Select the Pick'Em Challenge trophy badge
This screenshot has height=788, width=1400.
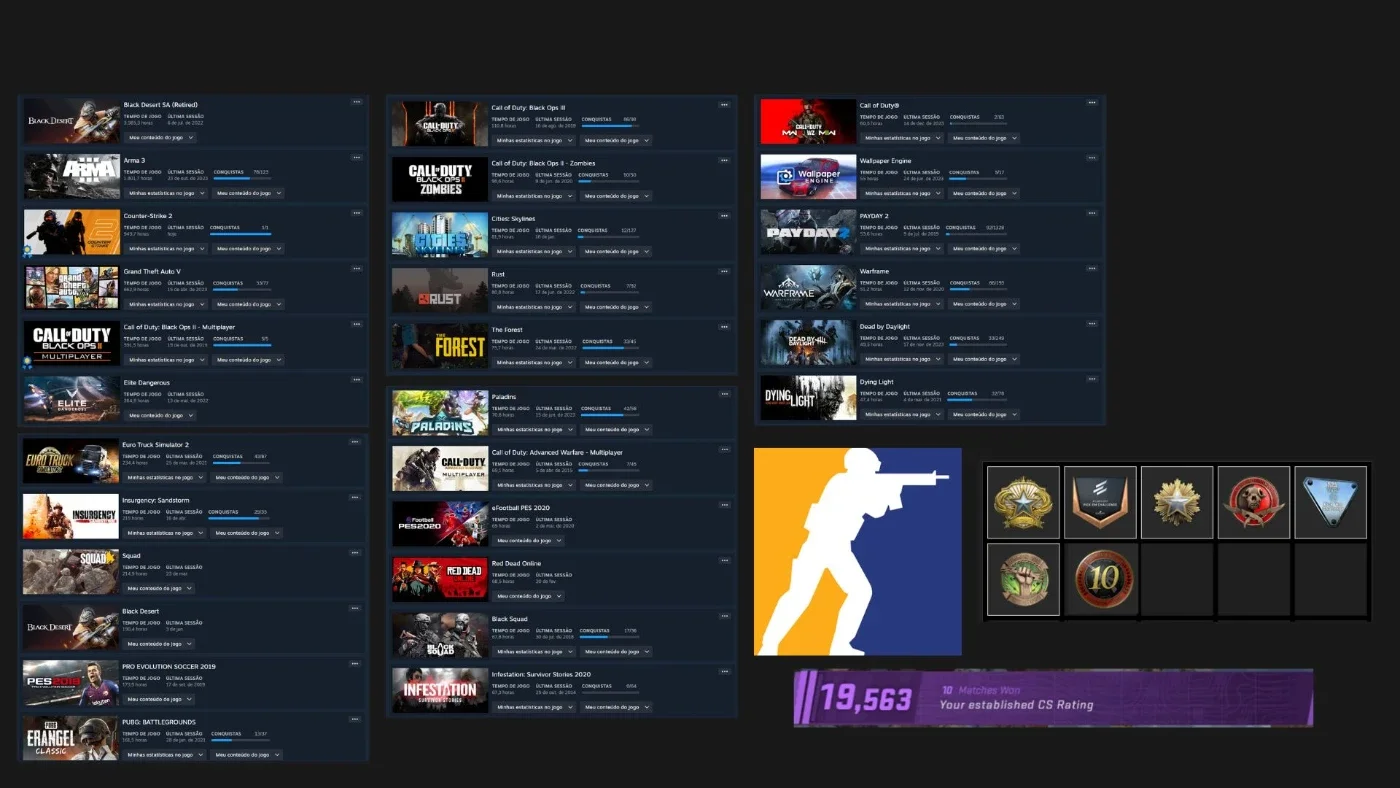point(1100,502)
